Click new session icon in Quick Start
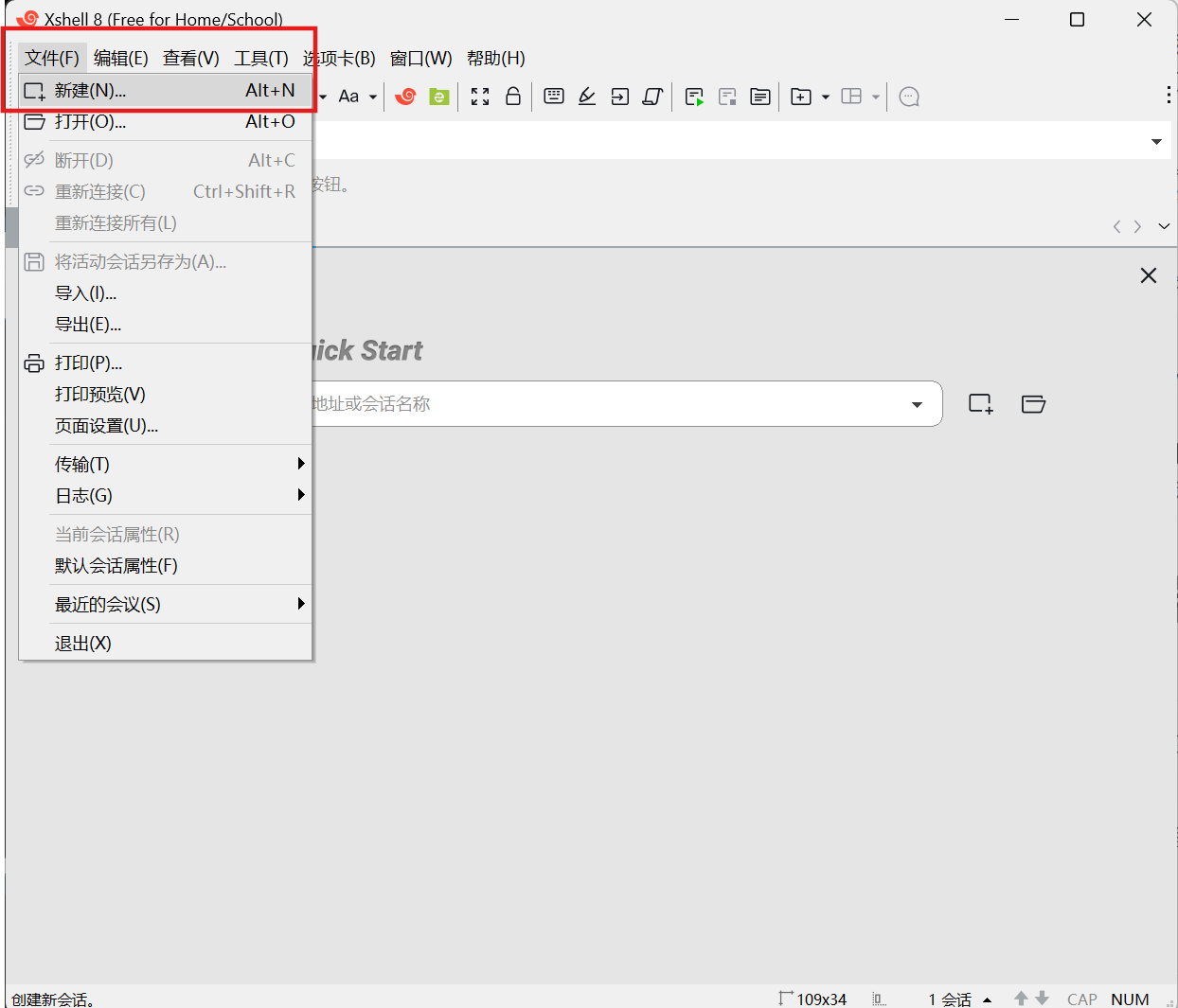This screenshot has width=1178, height=1008. pyautogui.click(x=981, y=404)
